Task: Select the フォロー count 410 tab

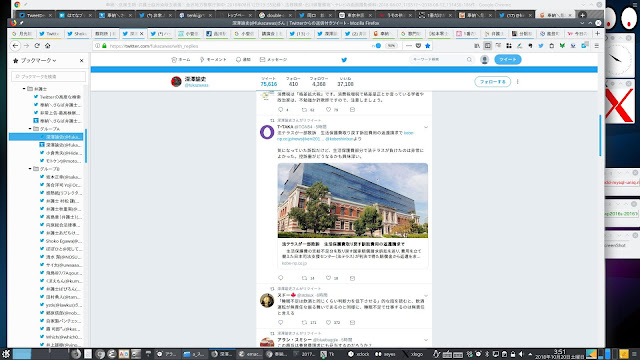Action: pos(293,82)
